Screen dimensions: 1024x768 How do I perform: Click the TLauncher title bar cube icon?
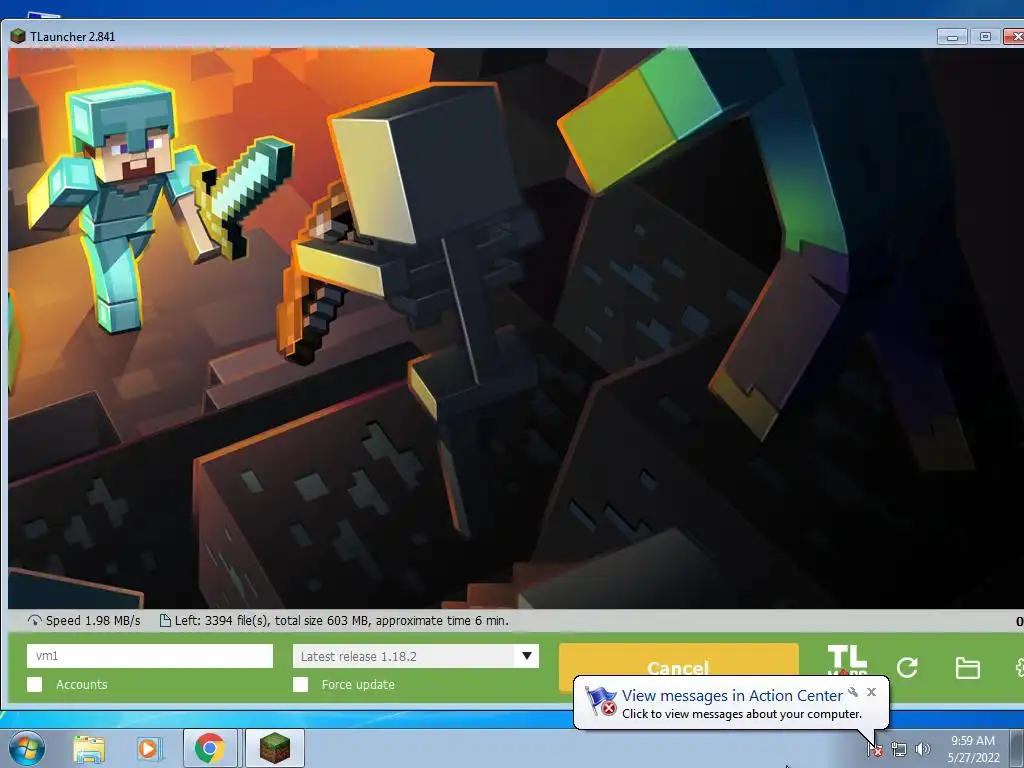tap(18, 37)
